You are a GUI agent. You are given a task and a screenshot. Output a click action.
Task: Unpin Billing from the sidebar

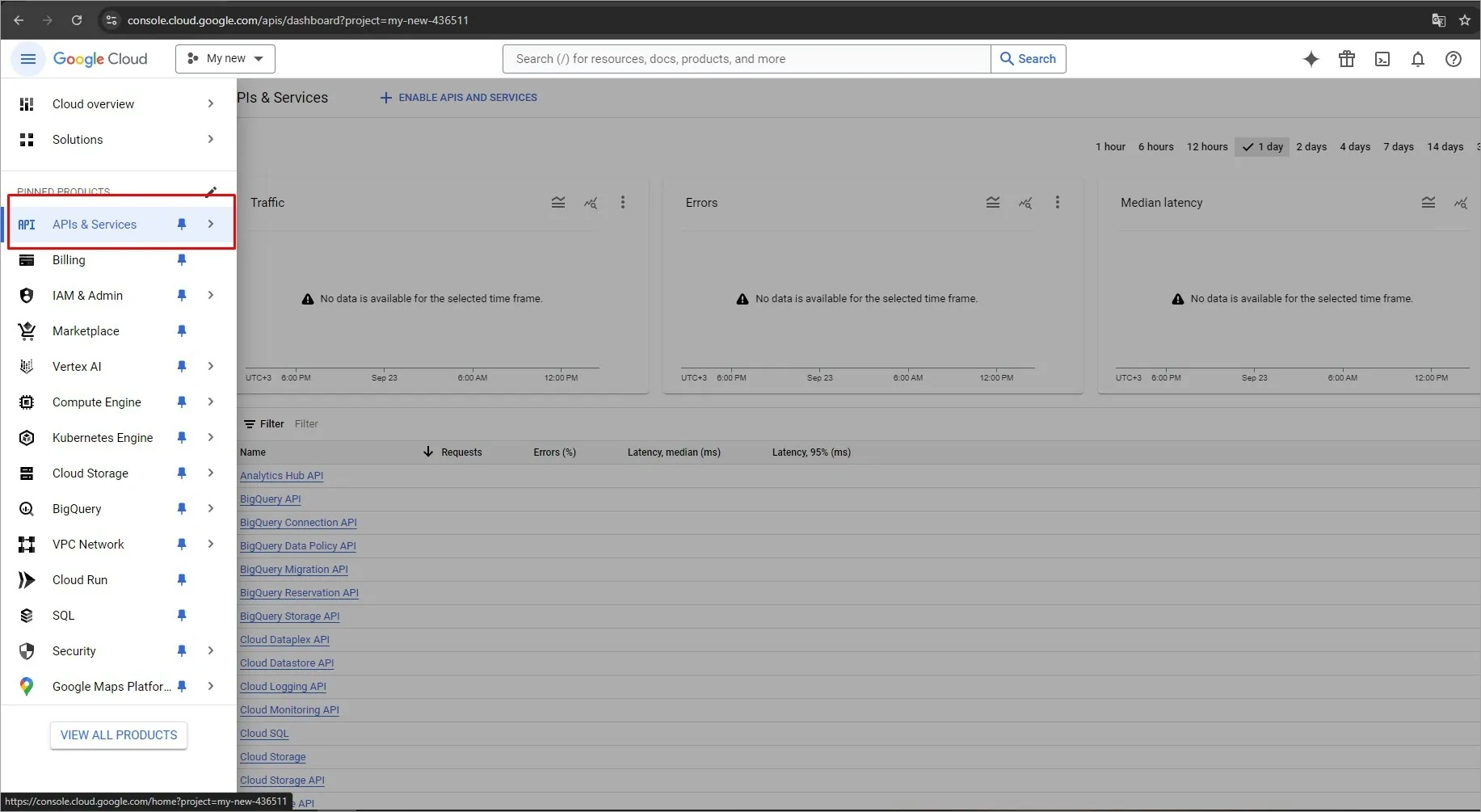pos(181,259)
